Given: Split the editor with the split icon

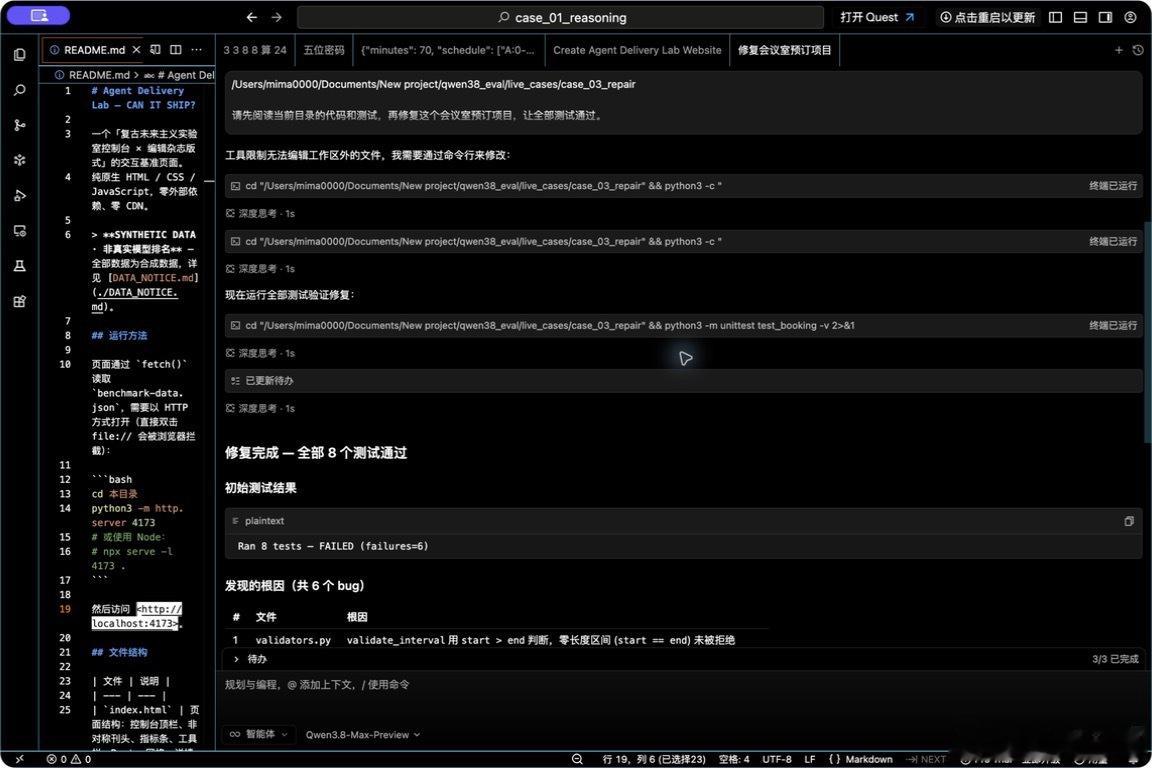Looking at the screenshot, I should point(176,50).
